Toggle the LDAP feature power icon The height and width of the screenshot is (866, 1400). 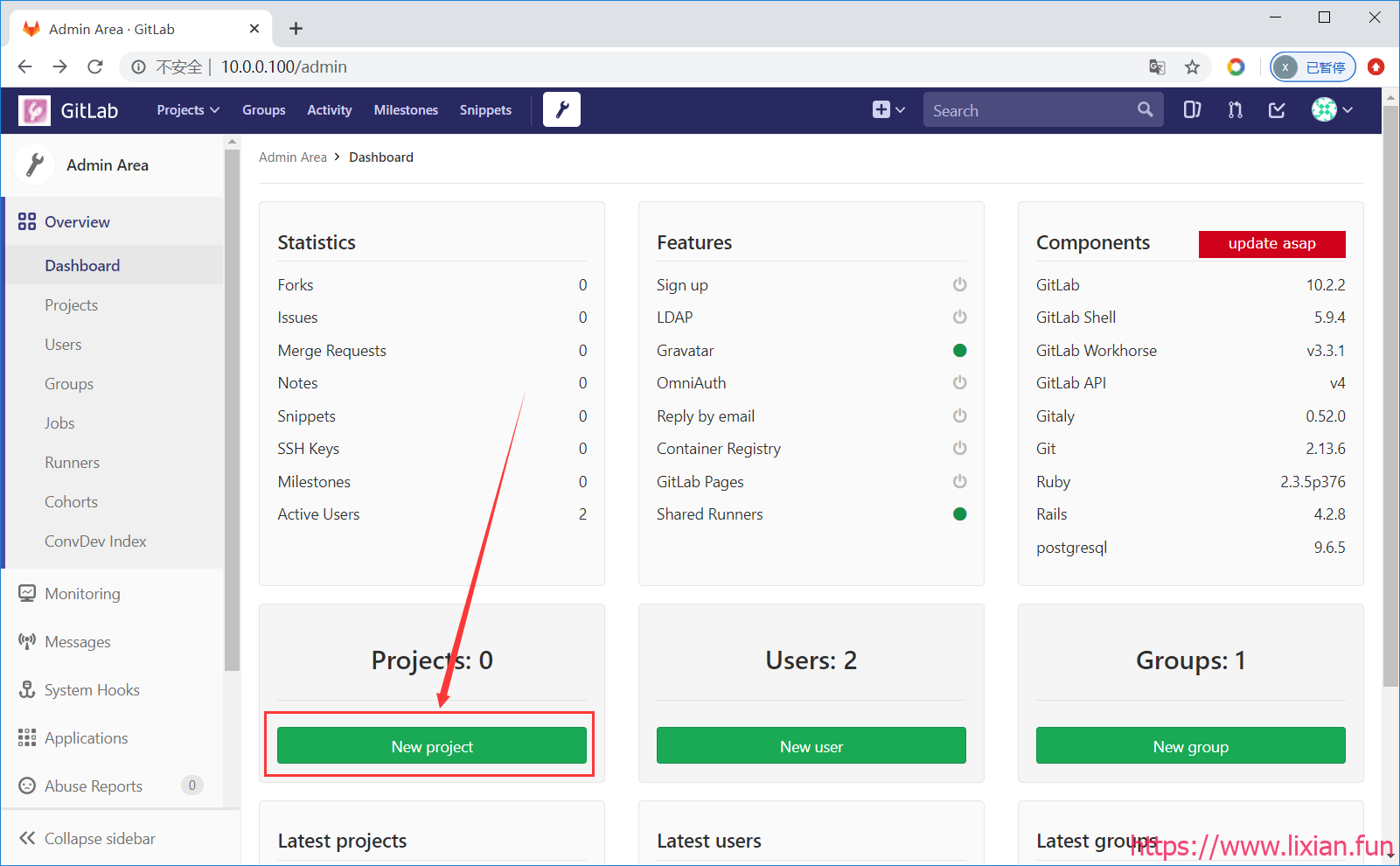coord(959,317)
